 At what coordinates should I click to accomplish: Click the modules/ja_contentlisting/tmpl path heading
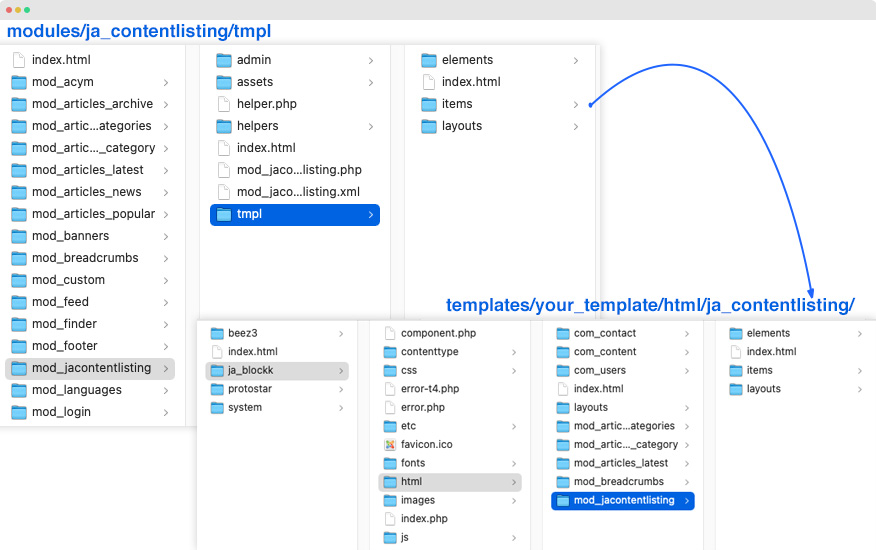click(139, 31)
